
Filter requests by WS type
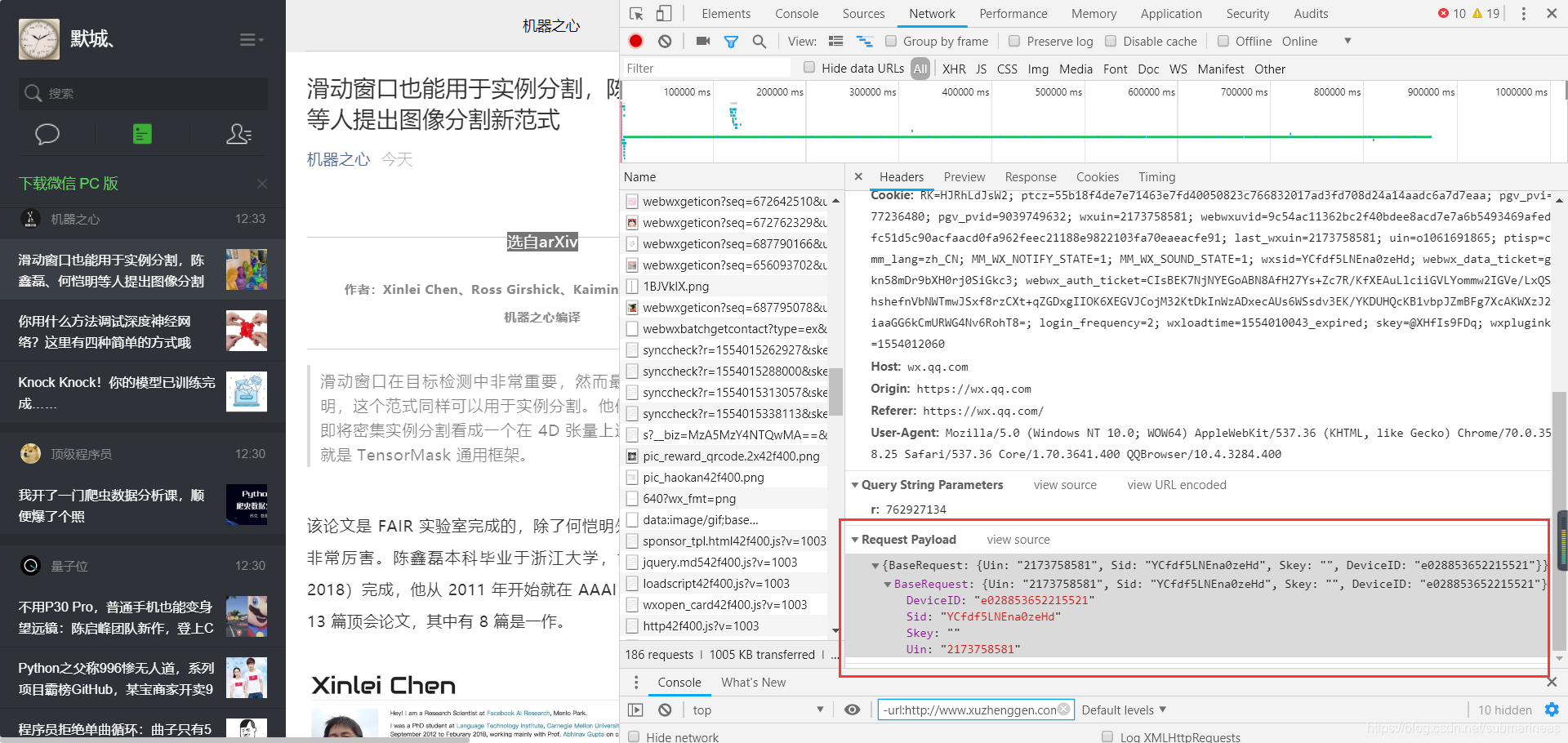coord(1178,69)
